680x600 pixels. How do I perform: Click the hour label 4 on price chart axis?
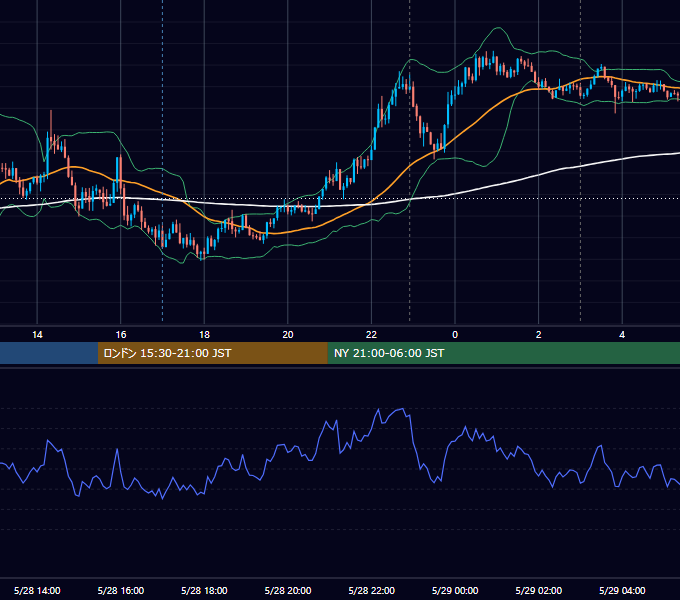pyautogui.click(x=622, y=334)
